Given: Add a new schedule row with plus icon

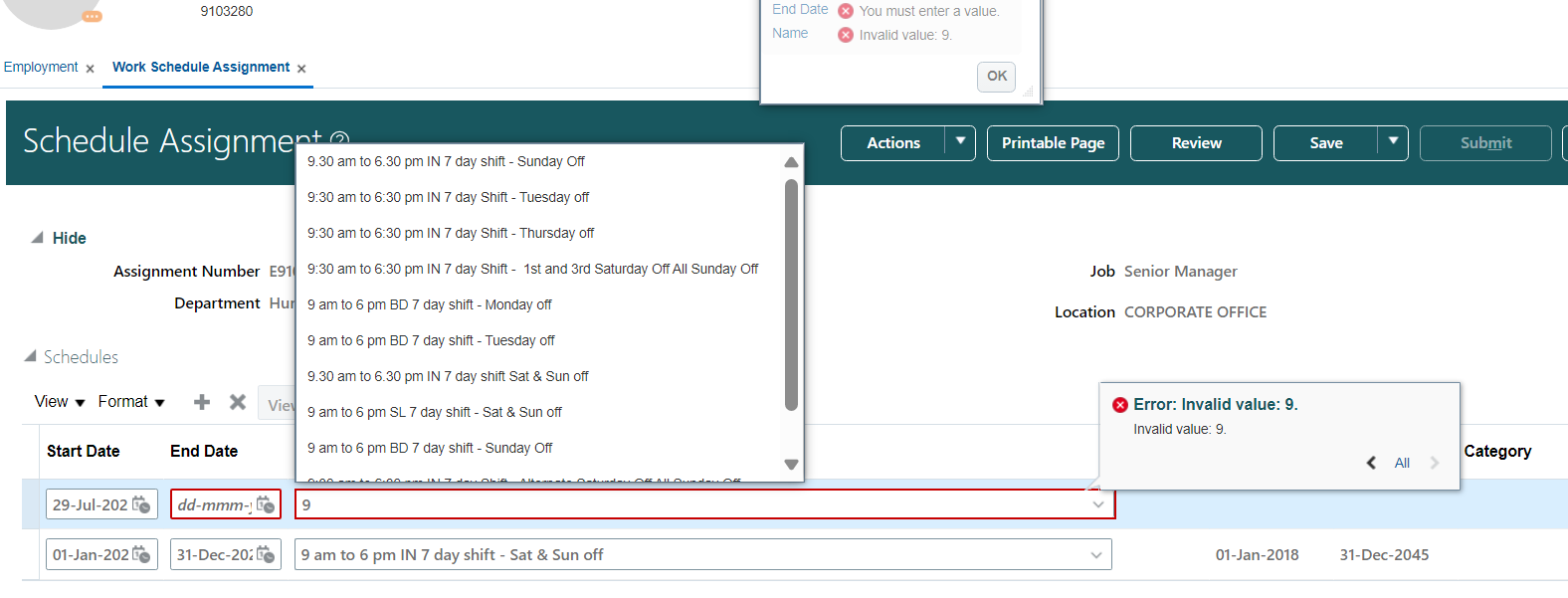Looking at the screenshot, I should tap(202, 402).
